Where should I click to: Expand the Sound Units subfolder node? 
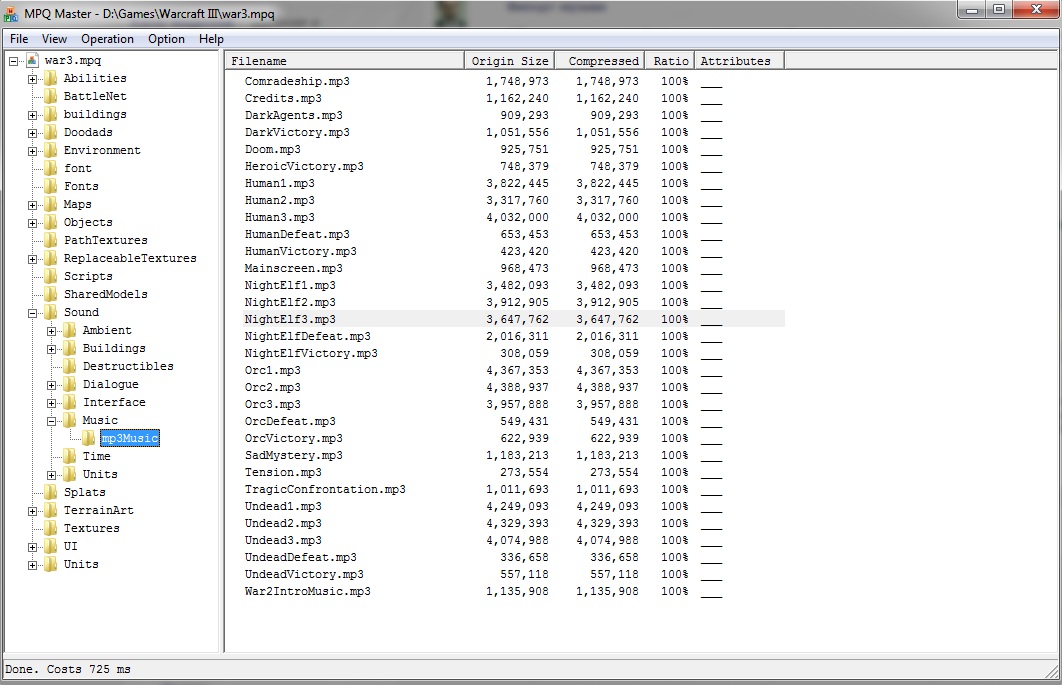point(51,475)
